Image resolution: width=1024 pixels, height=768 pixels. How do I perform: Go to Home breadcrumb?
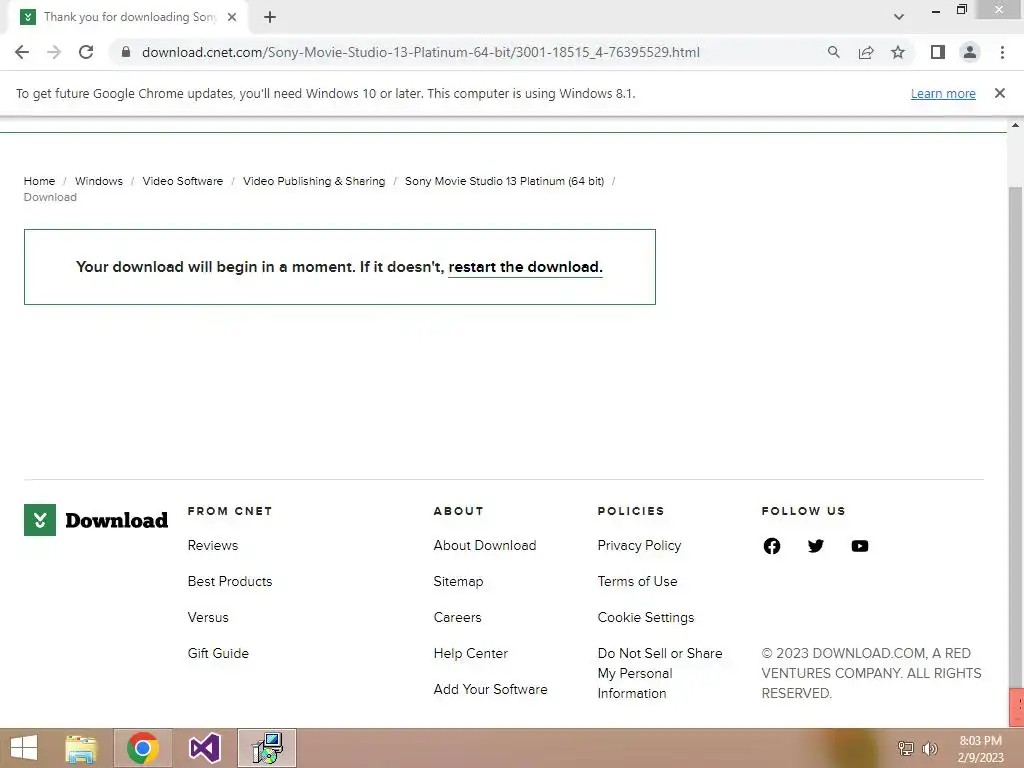coord(39,181)
